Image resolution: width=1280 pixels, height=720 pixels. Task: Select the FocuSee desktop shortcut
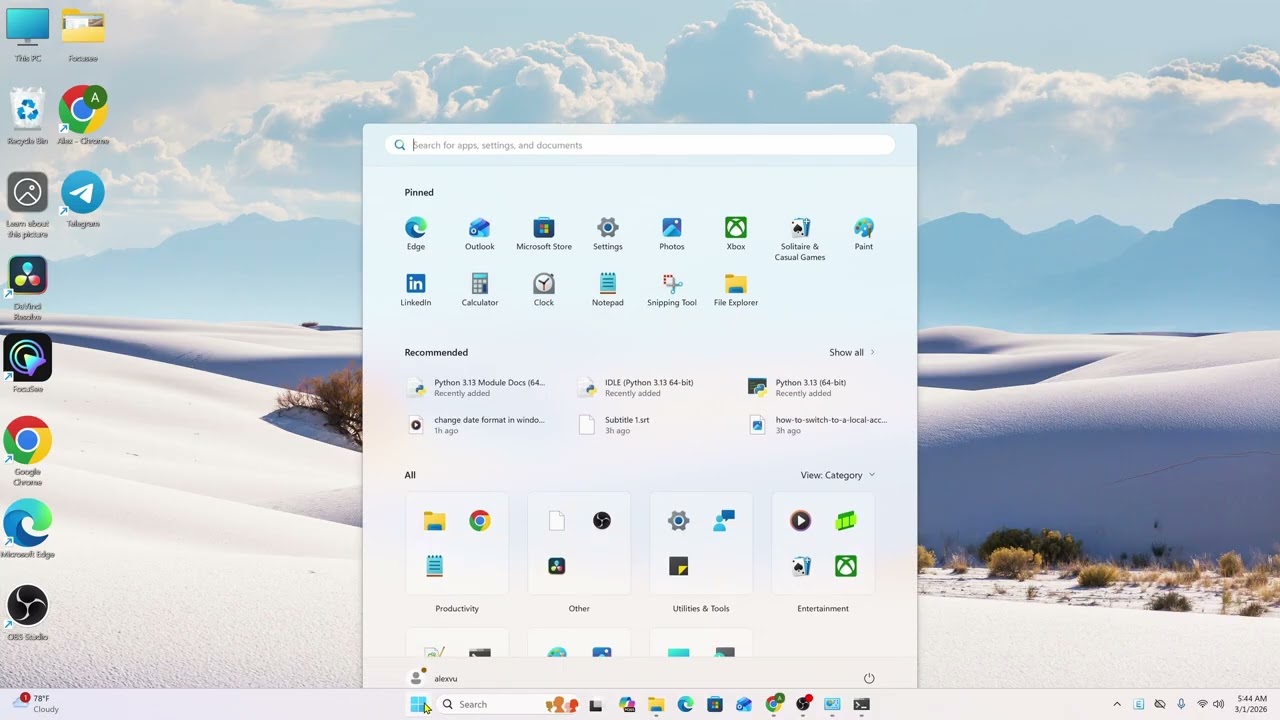click(28, 363)
